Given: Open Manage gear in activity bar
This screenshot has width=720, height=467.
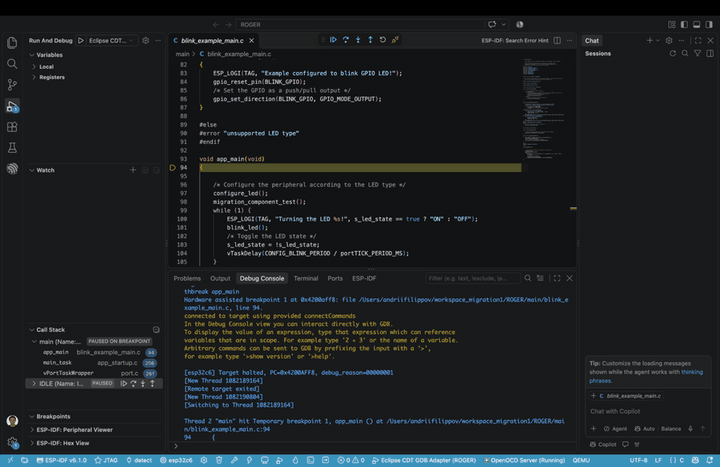Looking at the screenshot, I should tap(12, 443).
